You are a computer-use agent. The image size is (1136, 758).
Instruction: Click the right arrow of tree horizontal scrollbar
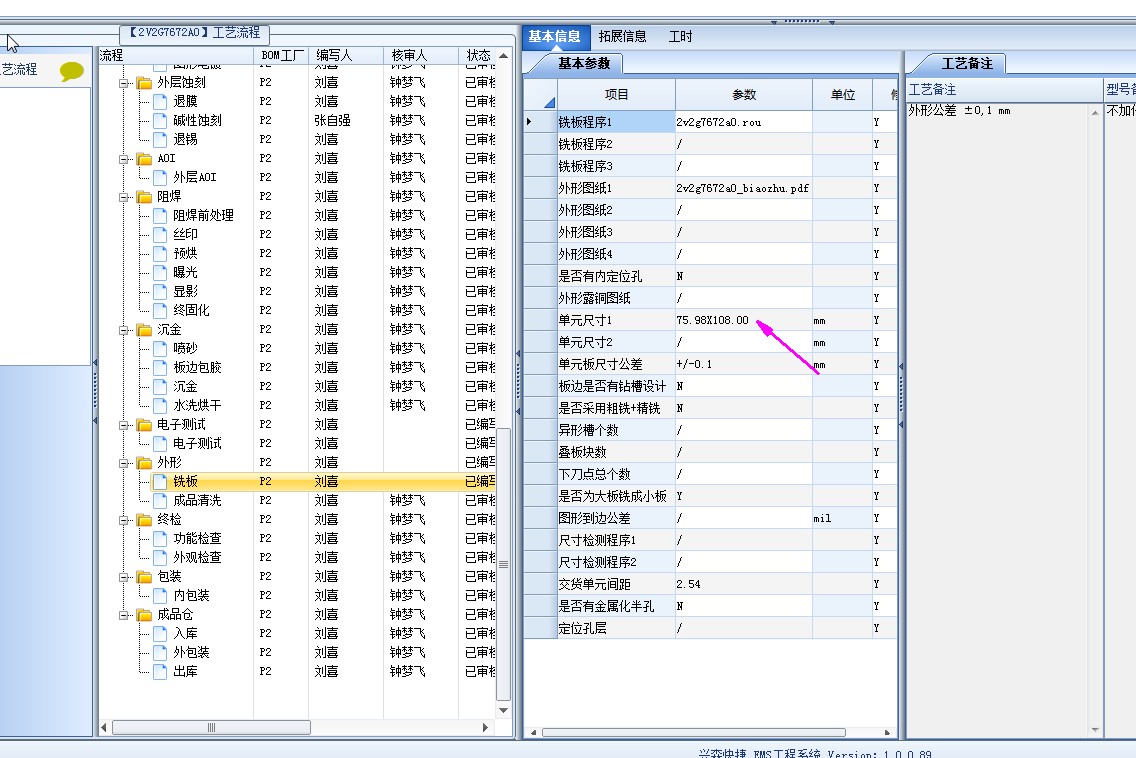coord(485,727)
